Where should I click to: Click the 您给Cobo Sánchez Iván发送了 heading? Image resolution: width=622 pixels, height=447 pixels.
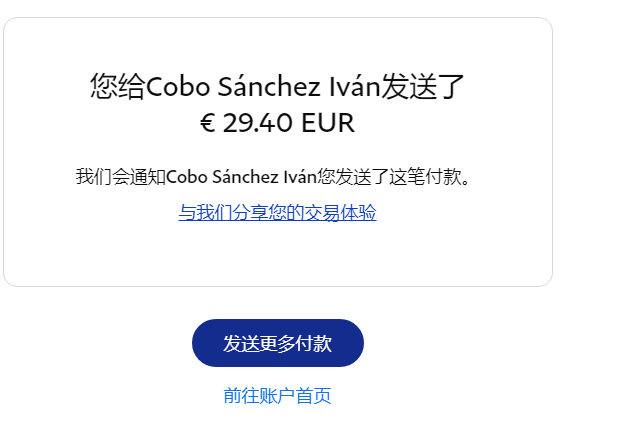click(277, 86)
